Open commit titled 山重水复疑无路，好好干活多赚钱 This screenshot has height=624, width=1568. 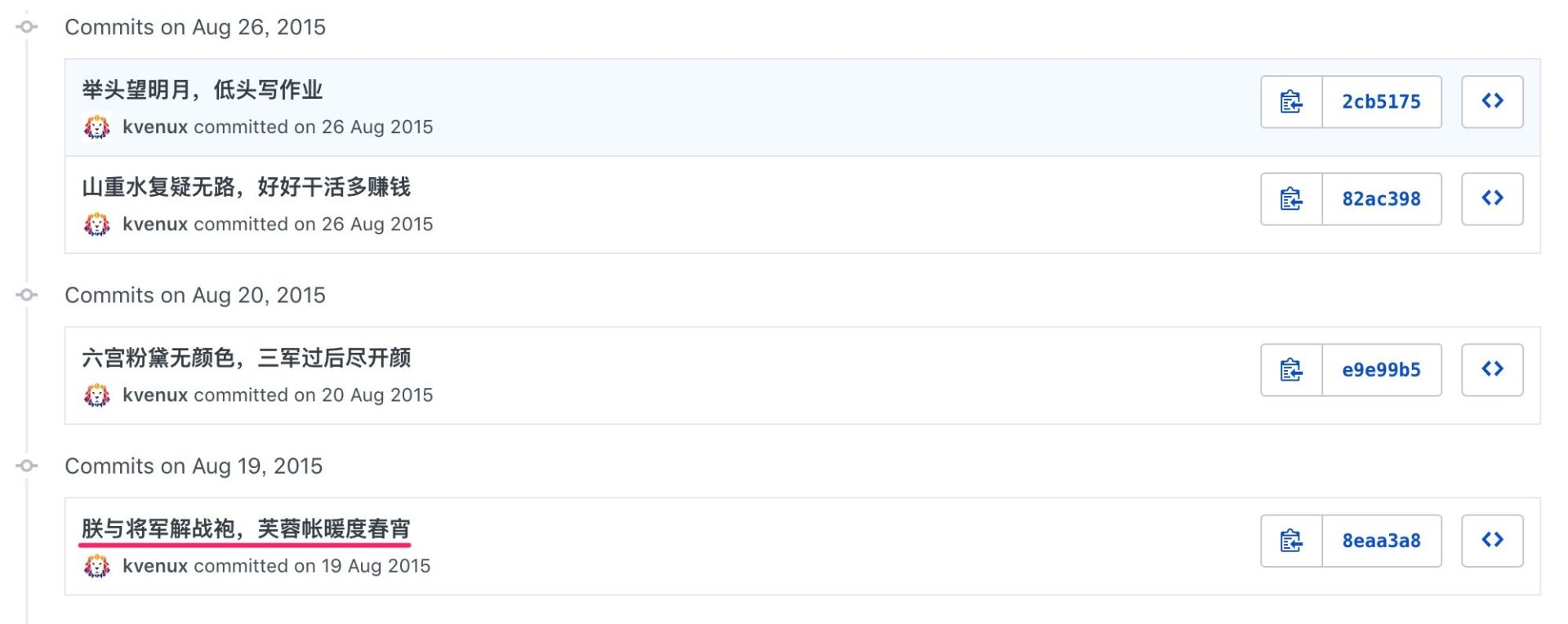[x=246, y=187]
